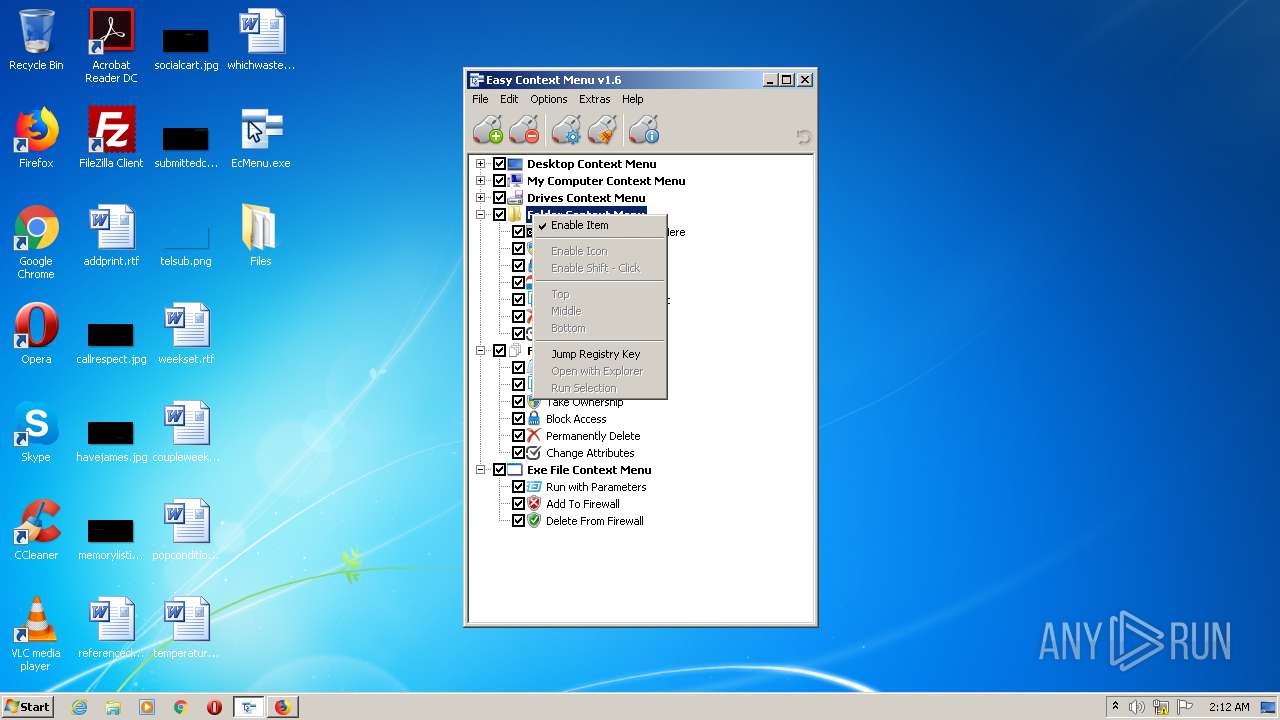The image size is (1280, 720).
Task: Click the lock icon beside Block Access
Action: [534, 419]
